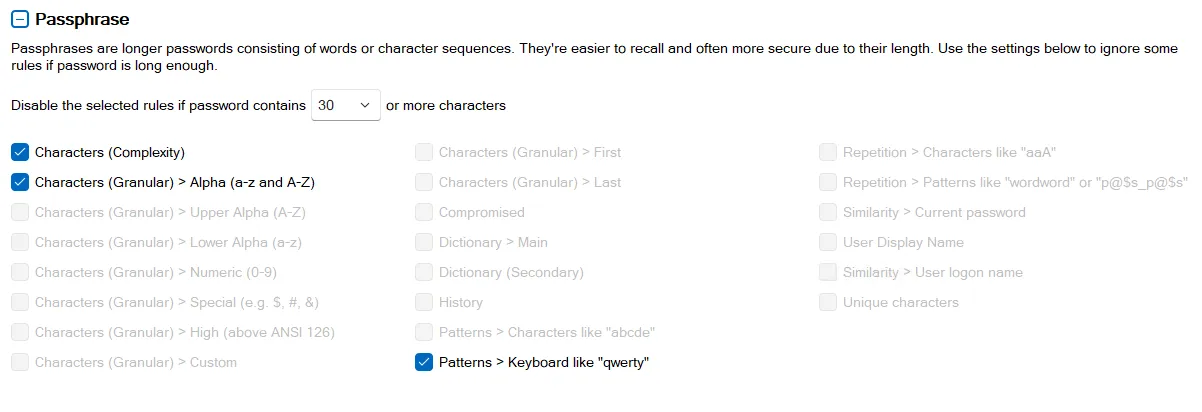Toggle Characters (Granular) > Numeric checkbox

pos(20,272)
